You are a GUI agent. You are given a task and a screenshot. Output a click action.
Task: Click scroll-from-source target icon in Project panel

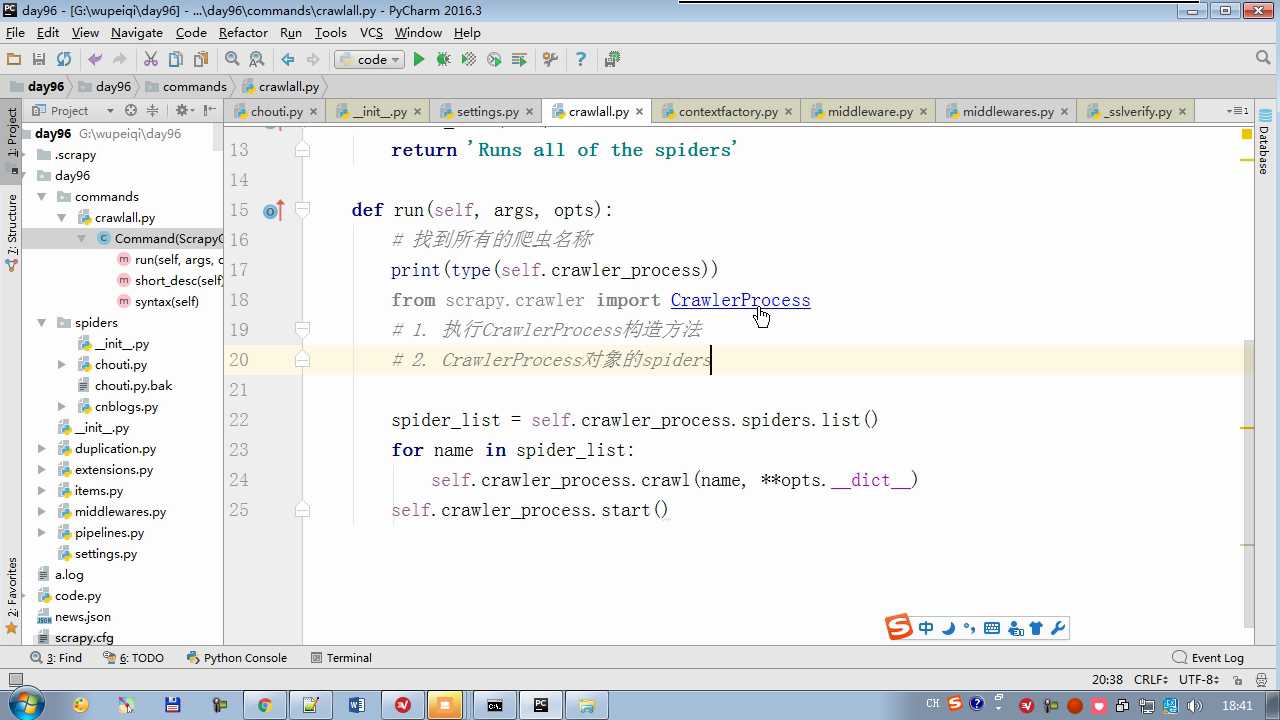130,110
